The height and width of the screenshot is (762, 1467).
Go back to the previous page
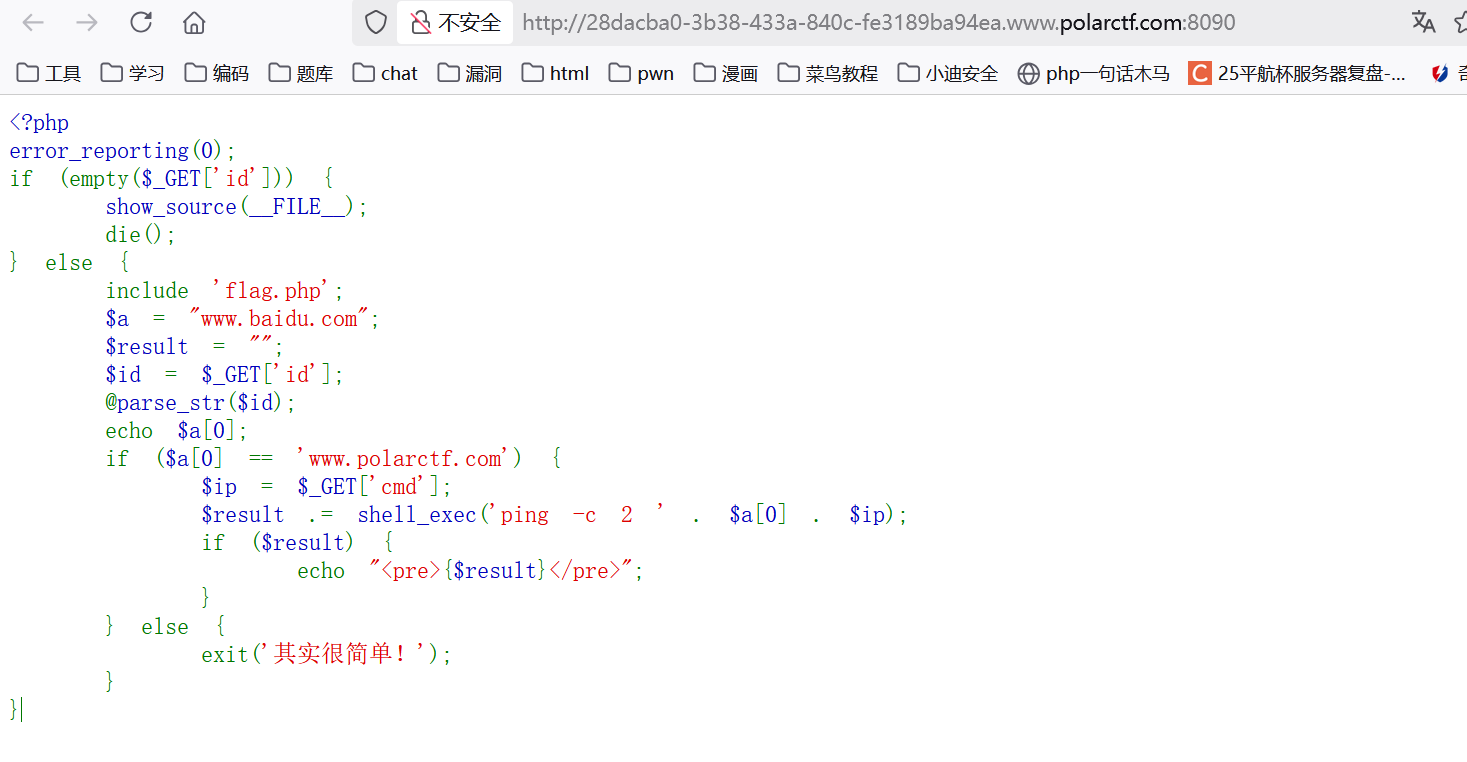click(x=33, y=22)
